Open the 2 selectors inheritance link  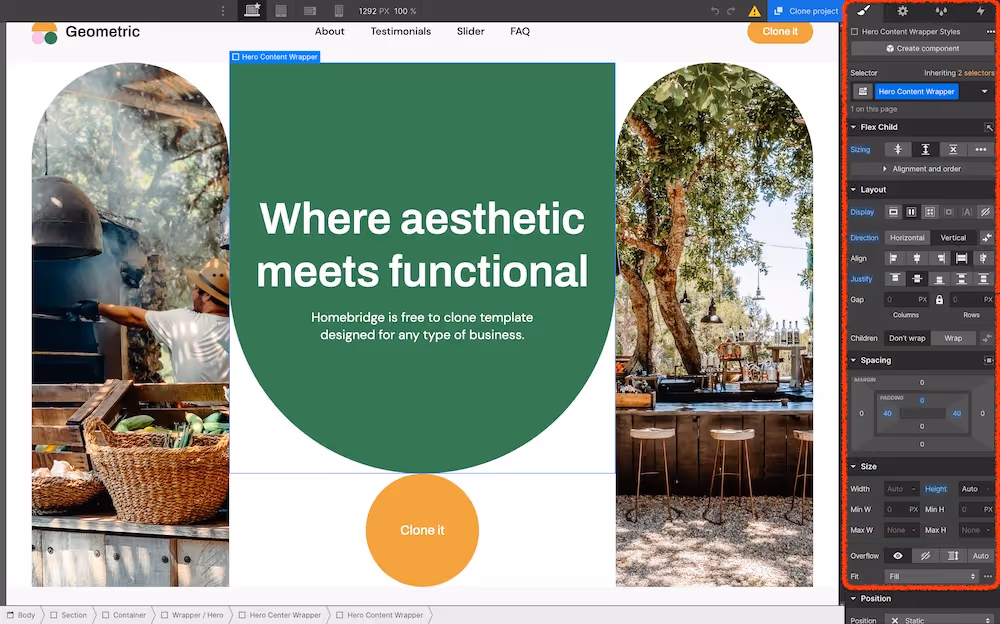(x=976, y=73)
